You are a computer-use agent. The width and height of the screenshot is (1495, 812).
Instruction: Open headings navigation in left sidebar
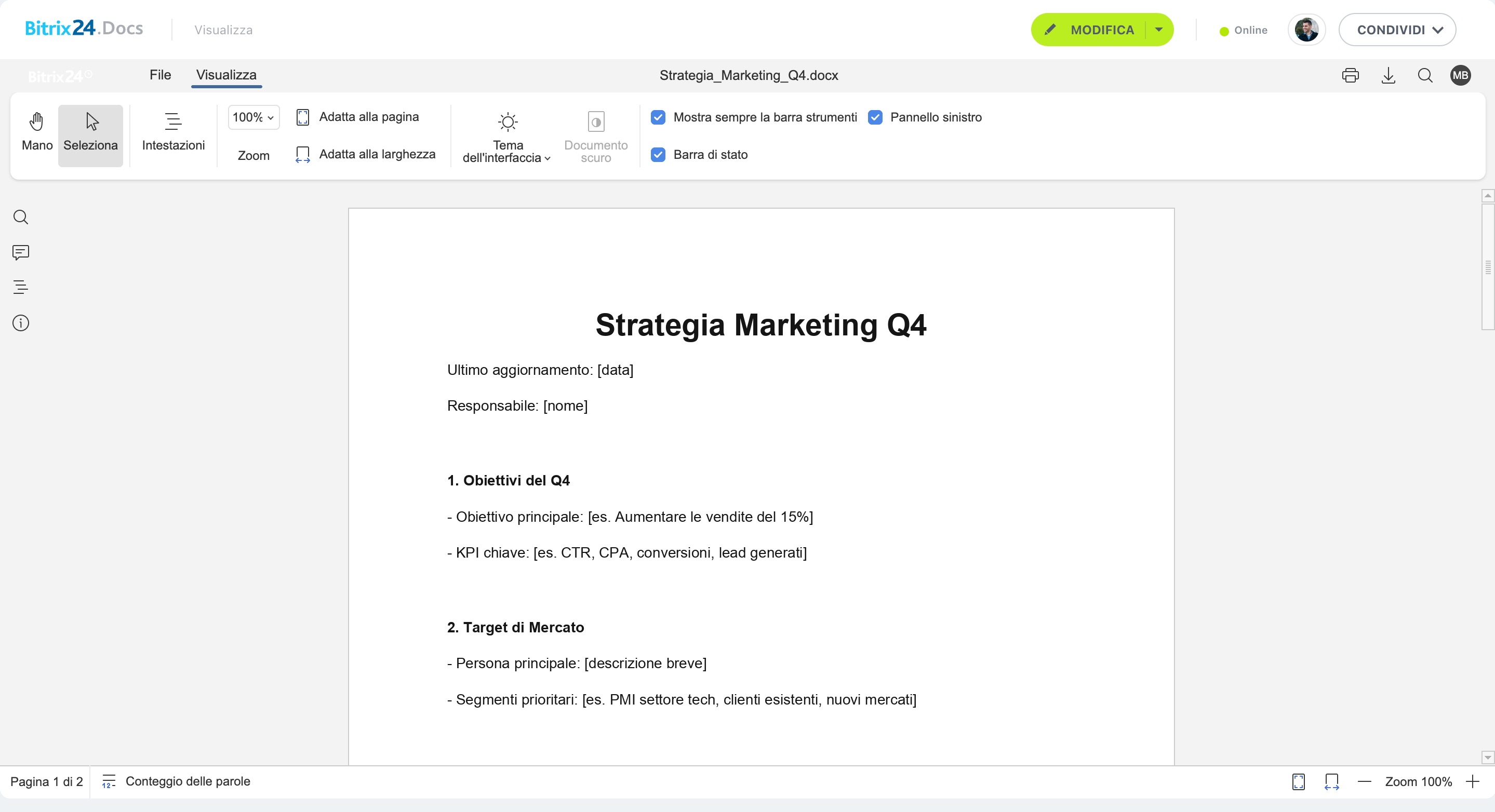pyautogui.click(x=21, y=287)
